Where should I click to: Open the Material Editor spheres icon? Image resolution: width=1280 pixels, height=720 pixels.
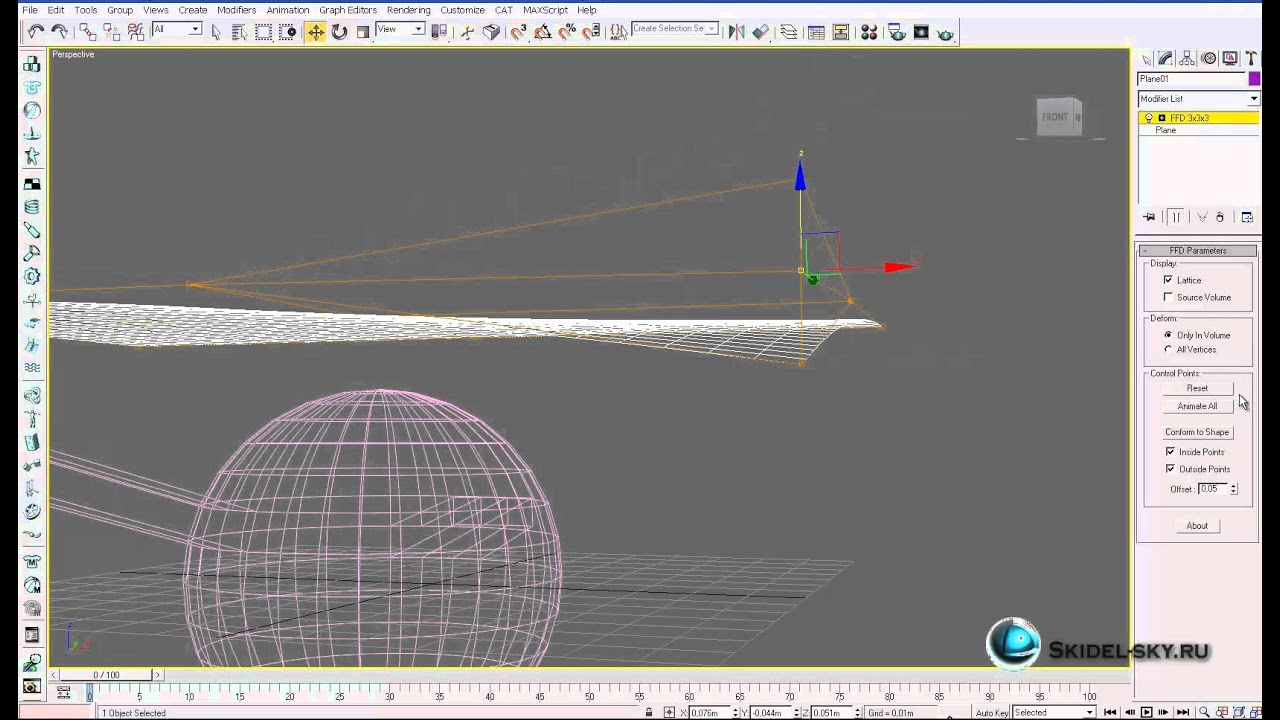tap(869, 32)
